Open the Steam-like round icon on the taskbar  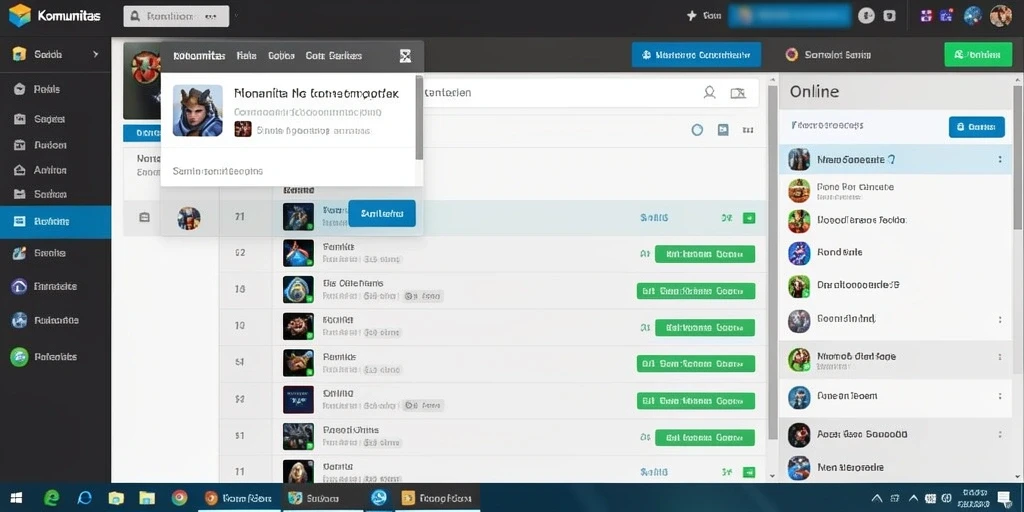tap(379, 498)
